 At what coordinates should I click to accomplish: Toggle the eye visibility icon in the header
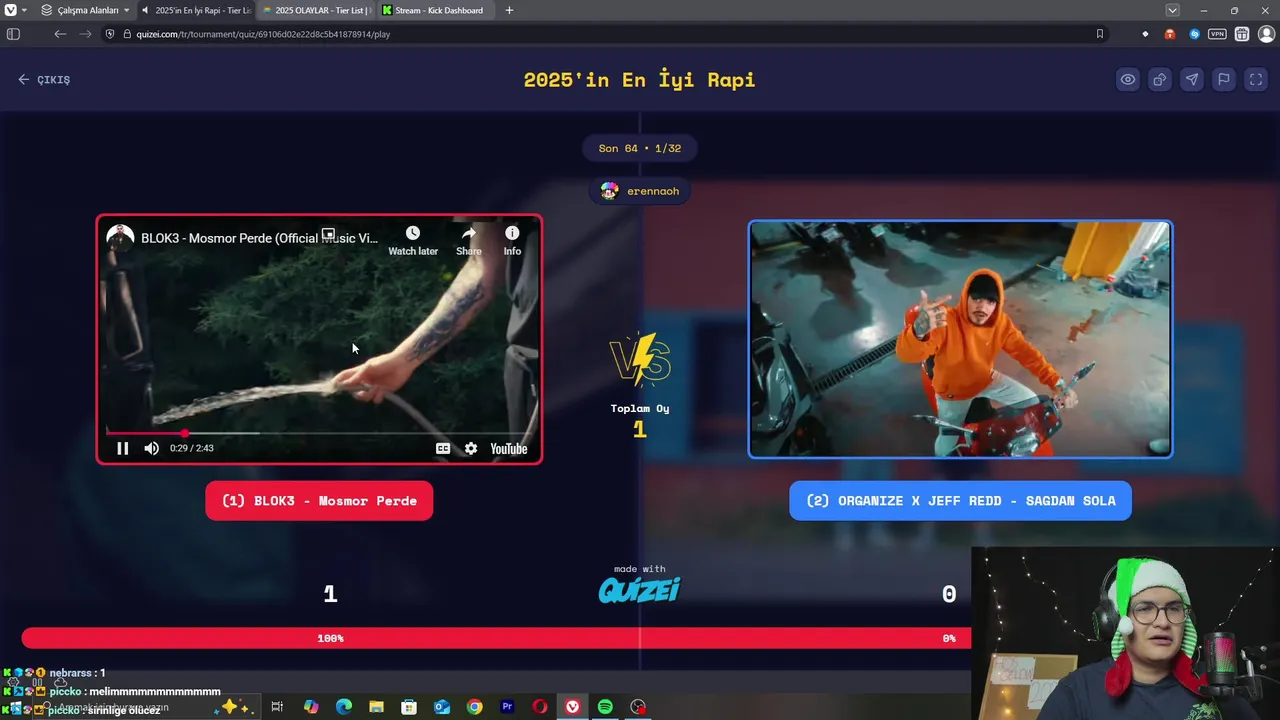[1128, 80]
